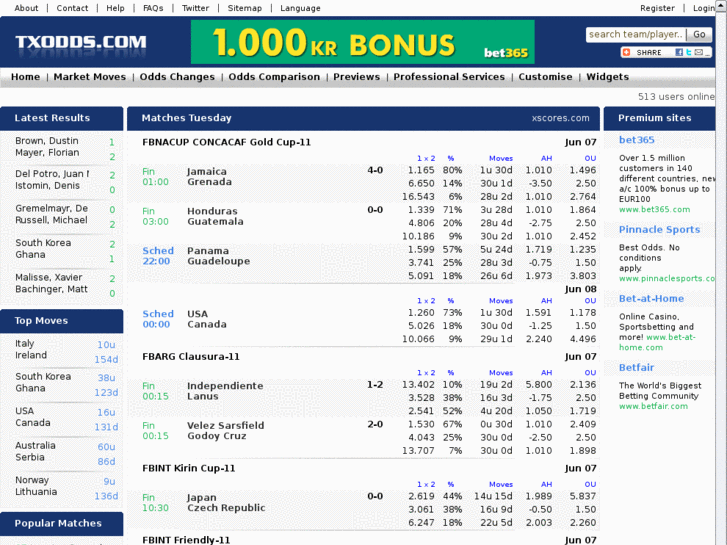Click the Register link
Viewport: 727px width, 545px height.
pyautogui.click(x=657, y=8)
